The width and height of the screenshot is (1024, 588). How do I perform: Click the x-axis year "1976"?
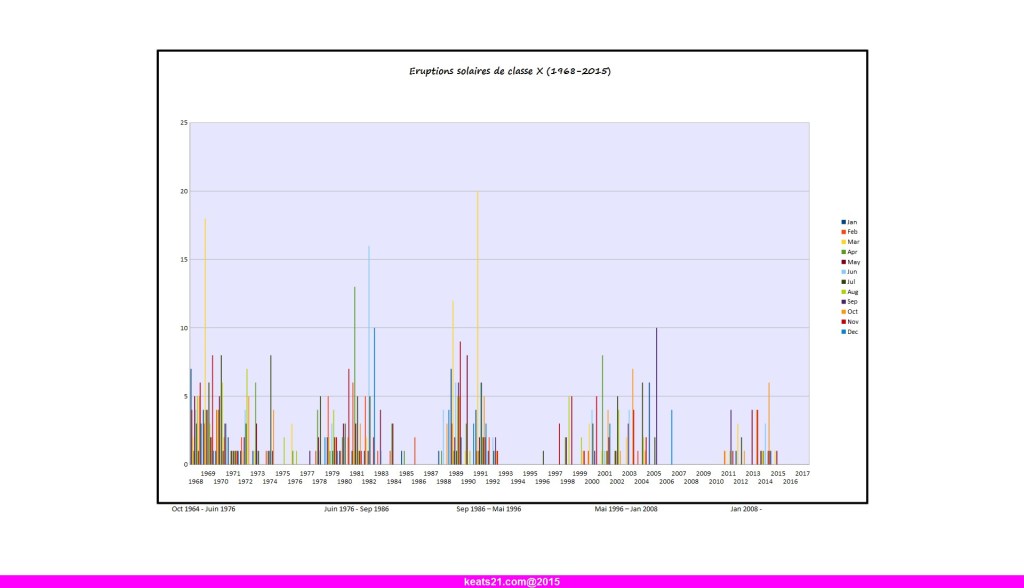pos(295,482)
